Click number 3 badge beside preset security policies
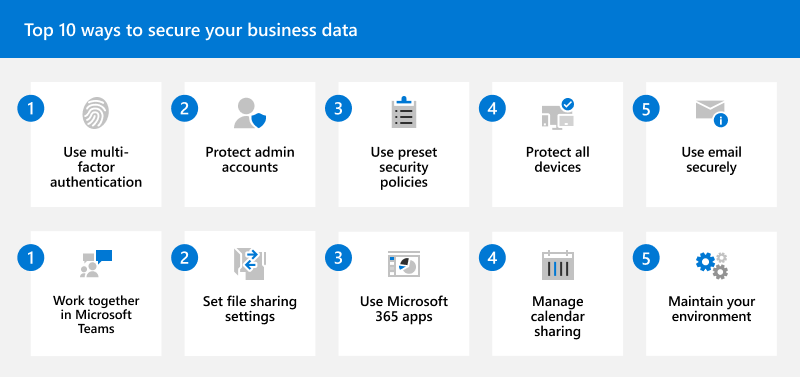The image size is (800, 377). coord(338,108)
